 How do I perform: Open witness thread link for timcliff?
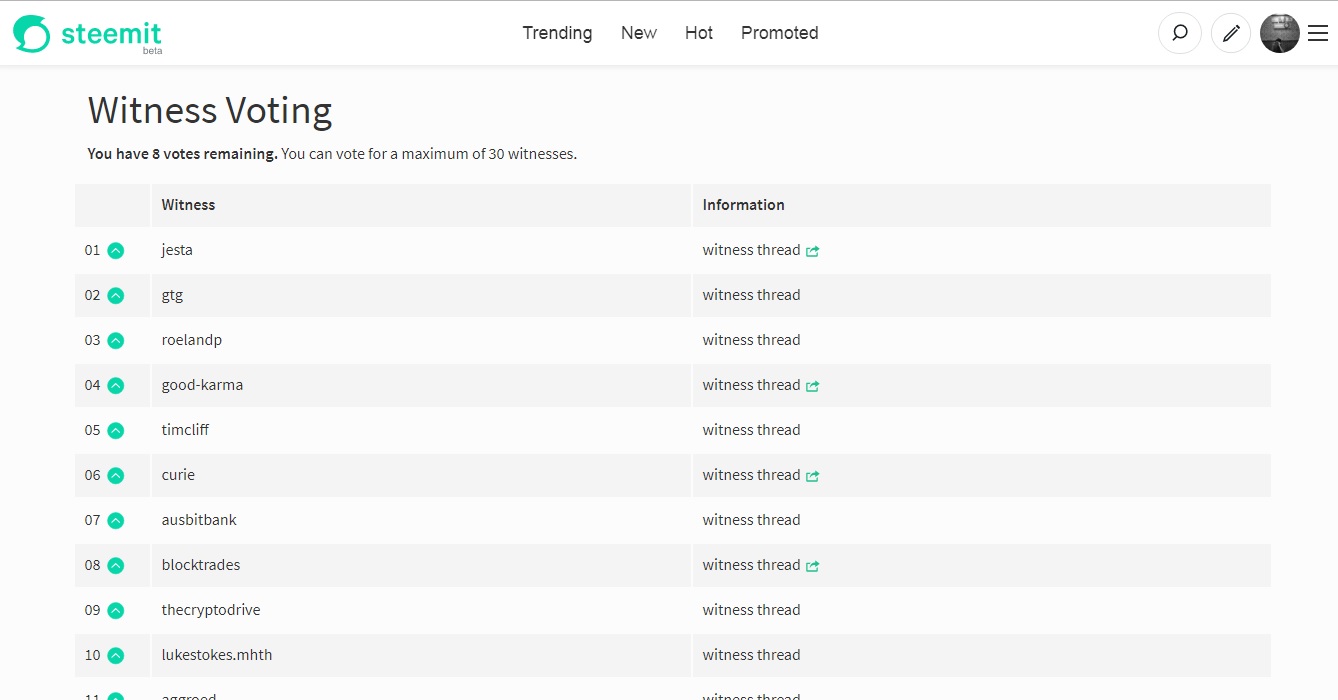coord(751,430)
